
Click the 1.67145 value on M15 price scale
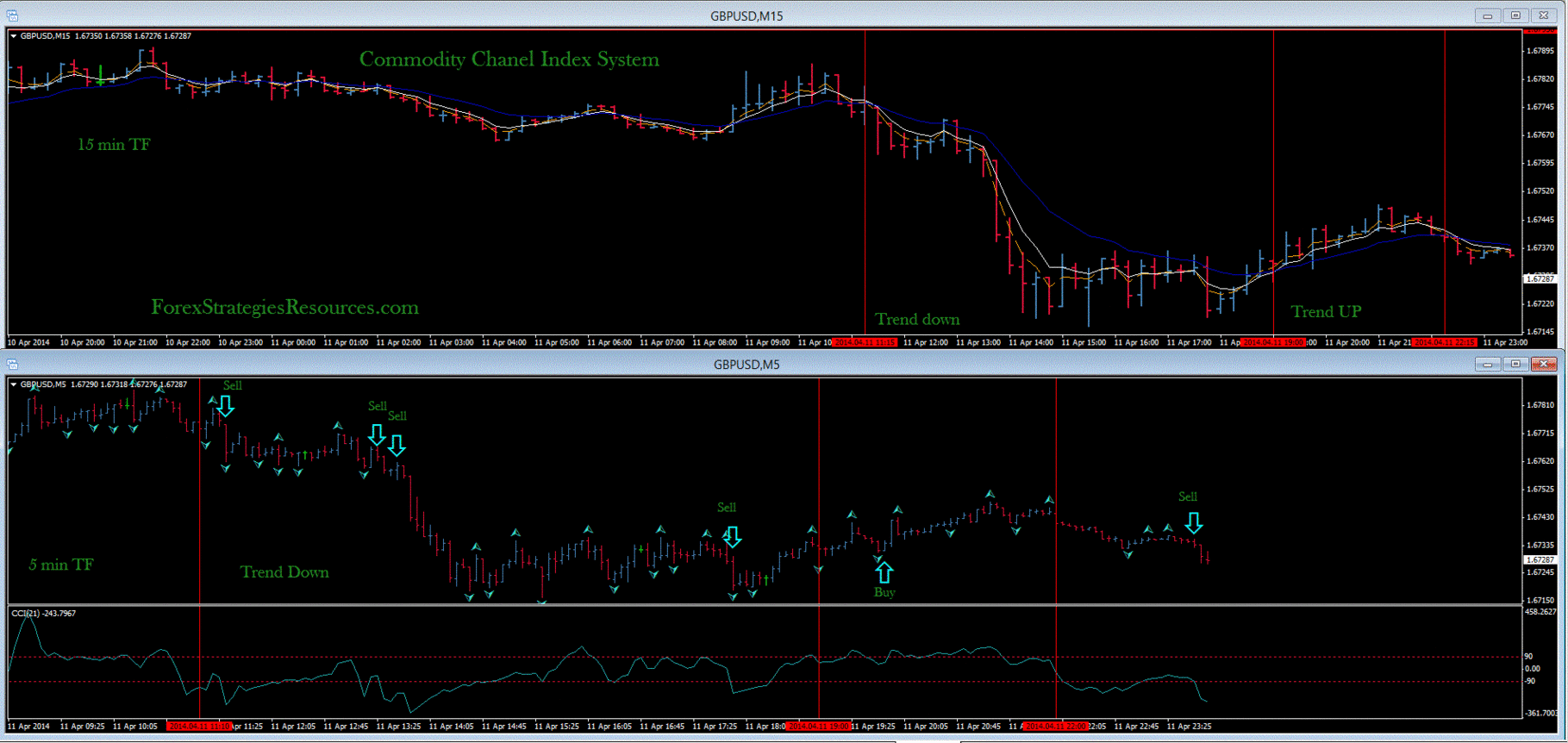[x=1540, y=332]
